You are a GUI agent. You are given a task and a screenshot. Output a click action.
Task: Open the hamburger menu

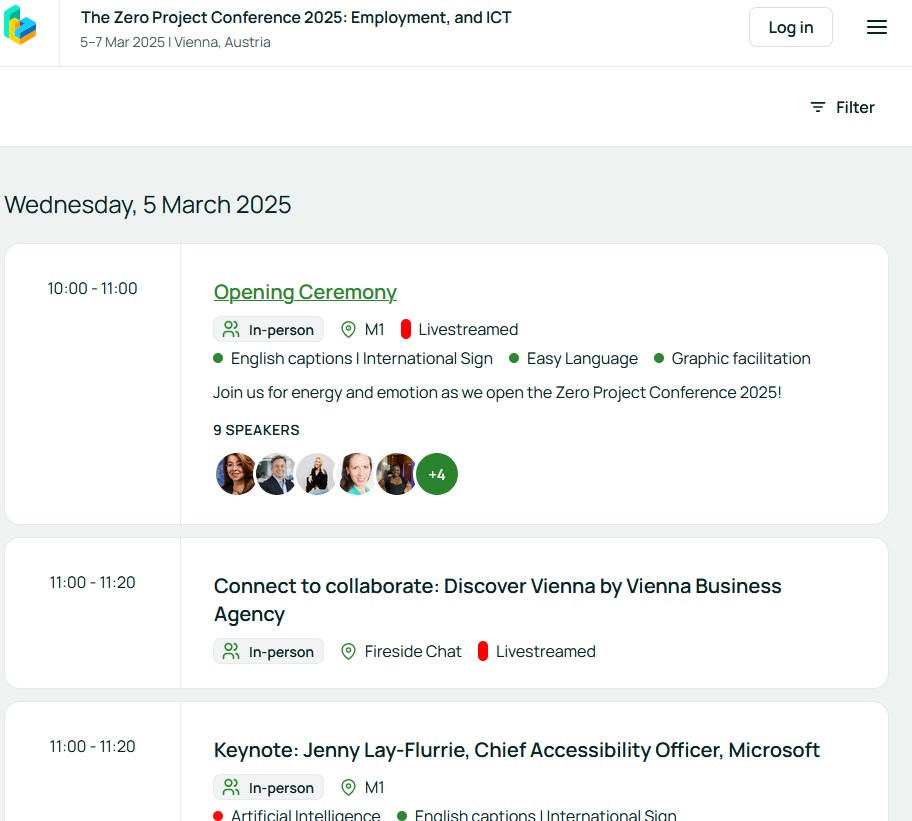click(x=877, y=28)
